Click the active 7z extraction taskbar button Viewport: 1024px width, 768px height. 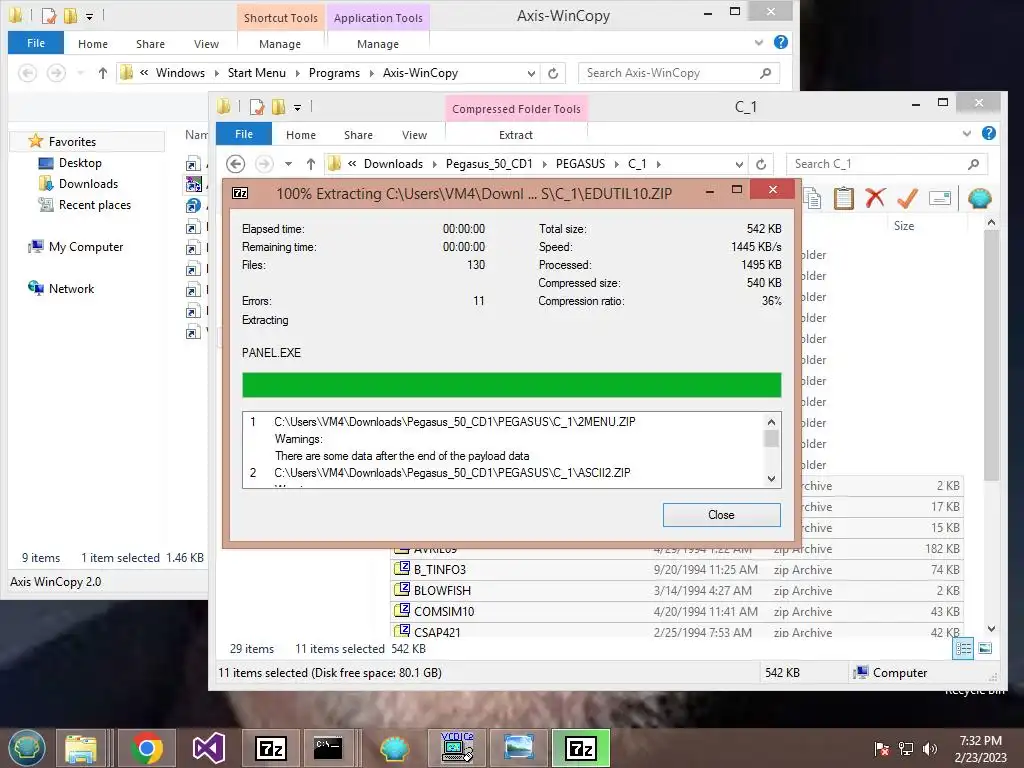point(581,748)
